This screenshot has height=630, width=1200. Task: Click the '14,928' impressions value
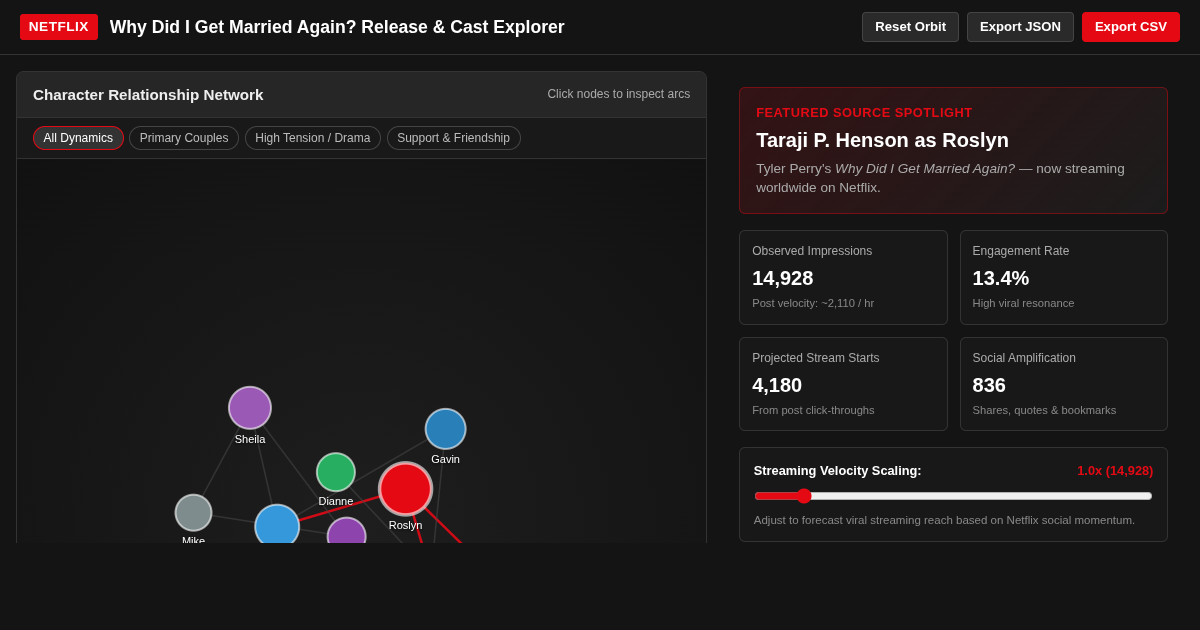point(783,278)
